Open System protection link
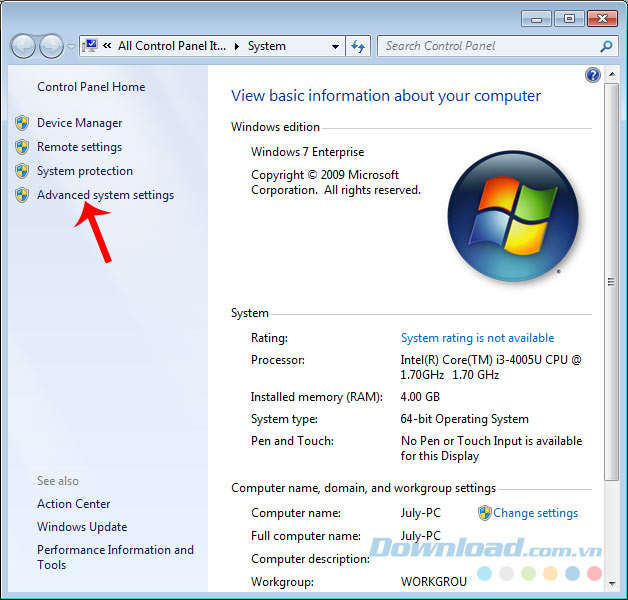Viewport: 628px width, 600px height. (85, 171)
